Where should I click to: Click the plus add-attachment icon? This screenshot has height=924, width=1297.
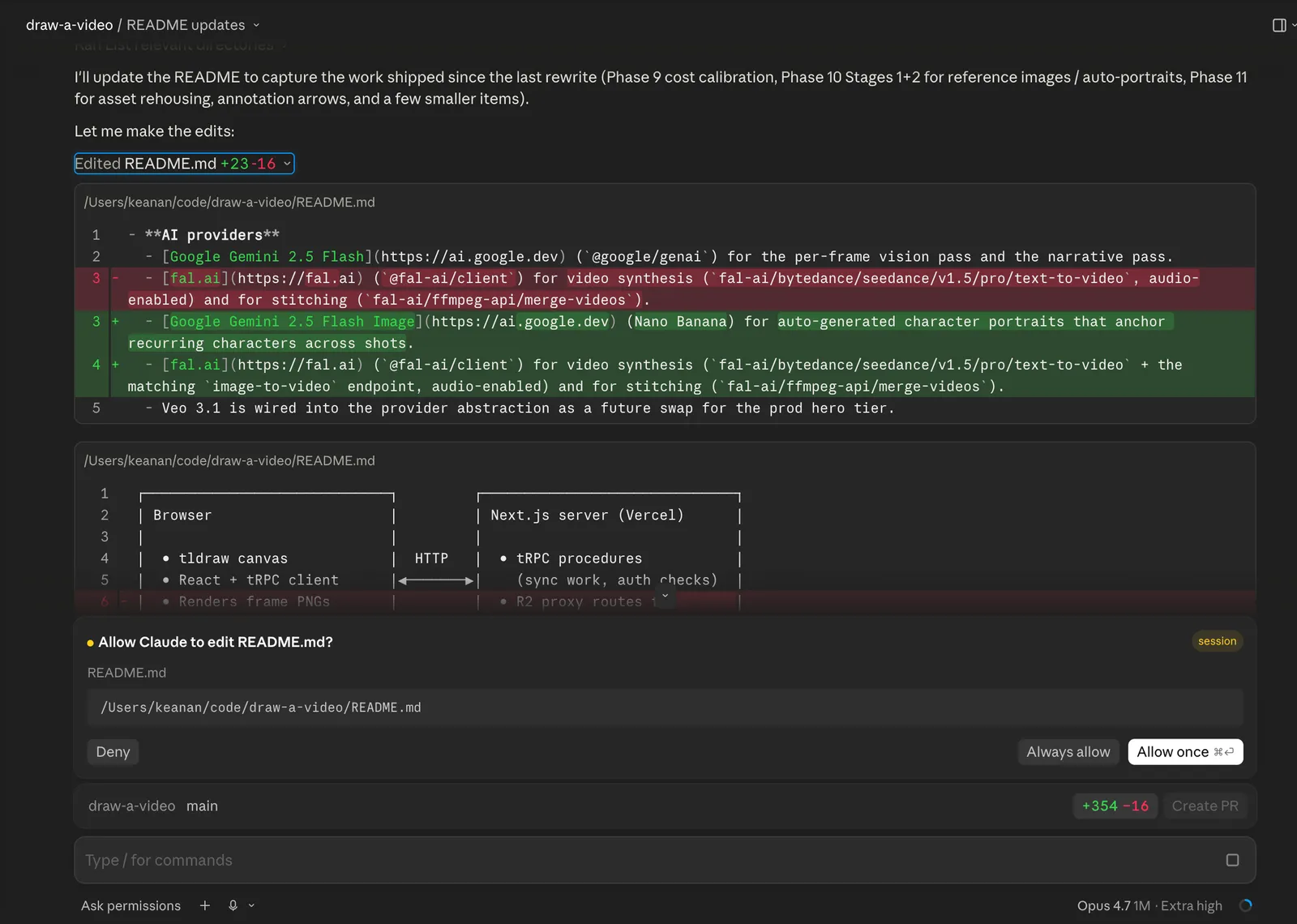pos(205,905)
